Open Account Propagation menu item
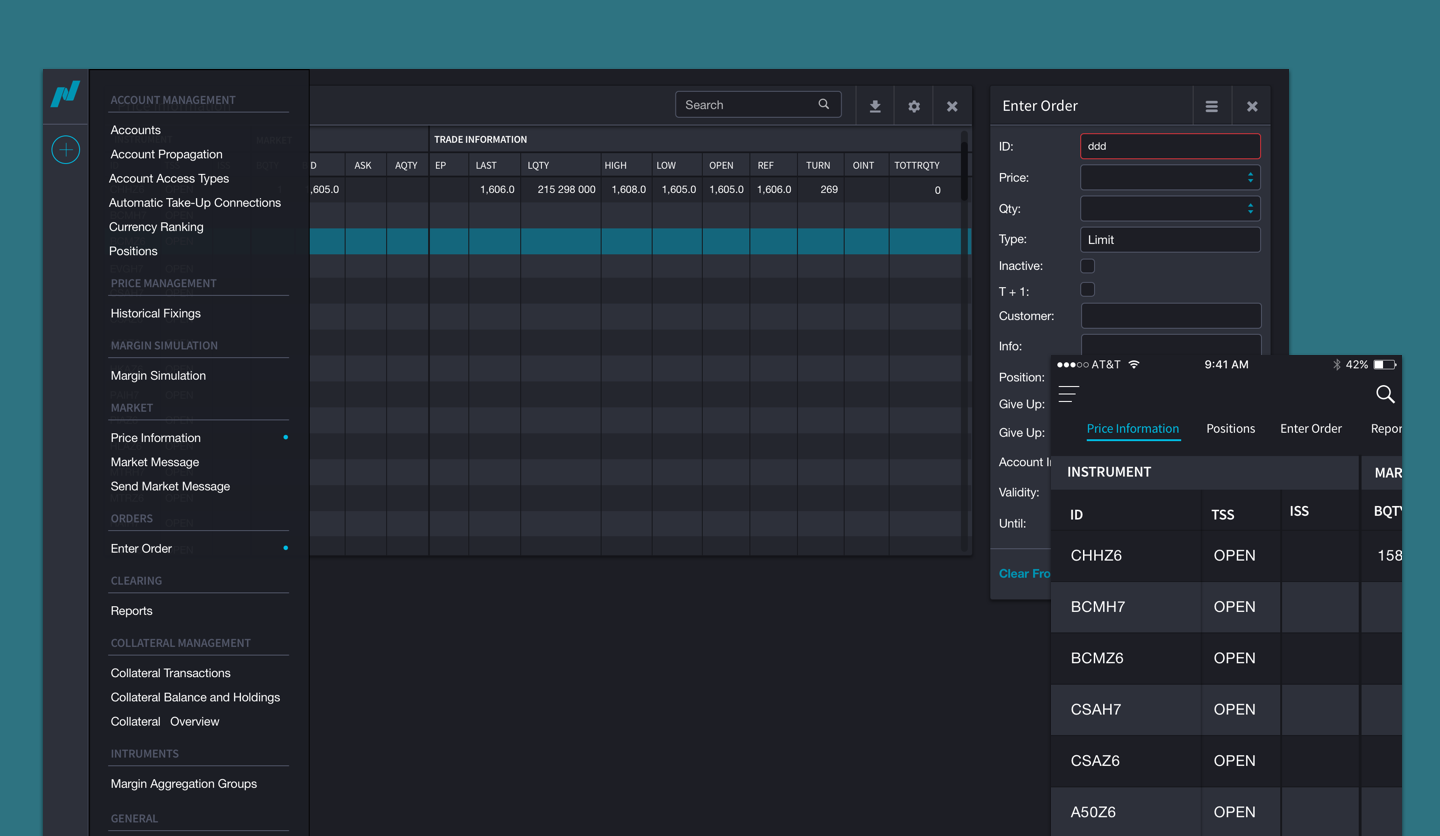 tap(166, 154)
